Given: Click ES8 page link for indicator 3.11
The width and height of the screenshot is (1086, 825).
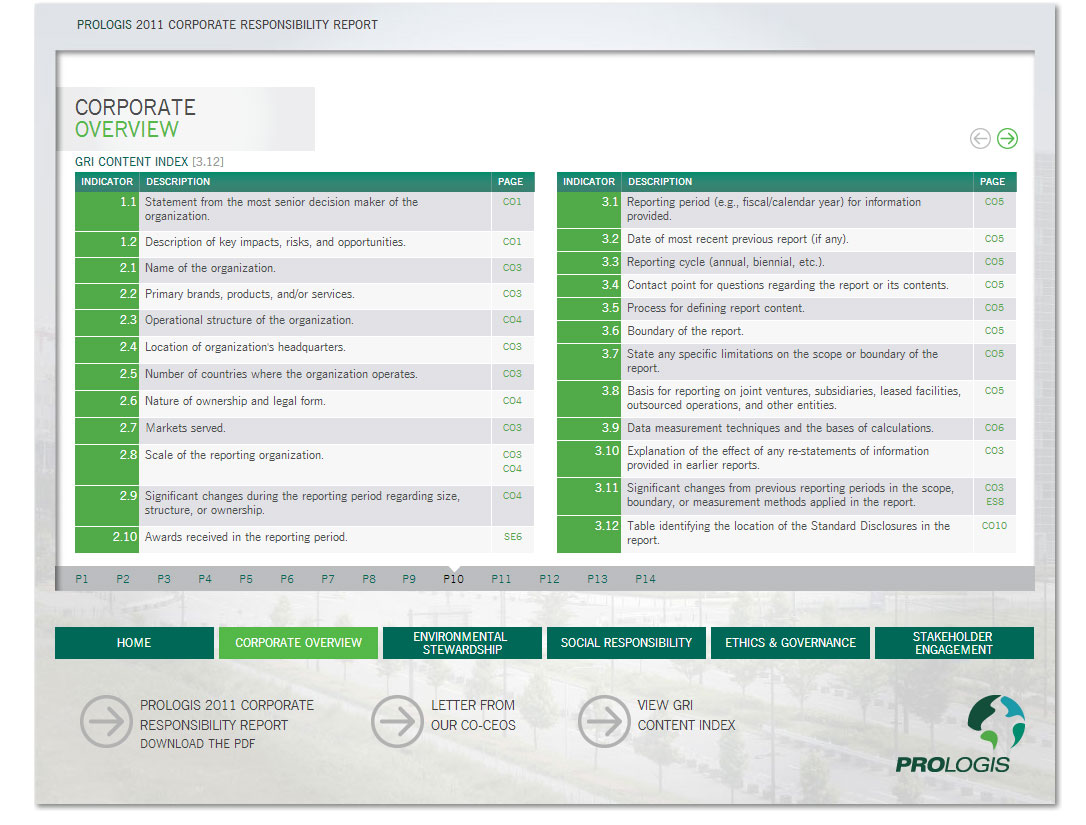Looking at the screenshot, I should pyautogui.click(x=994, y=502).
